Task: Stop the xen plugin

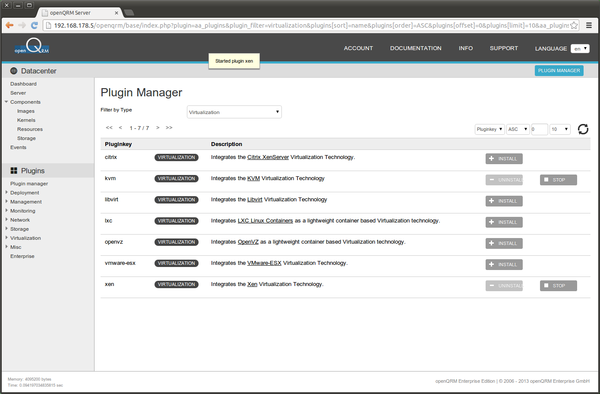Action: [x=558, y=286]
